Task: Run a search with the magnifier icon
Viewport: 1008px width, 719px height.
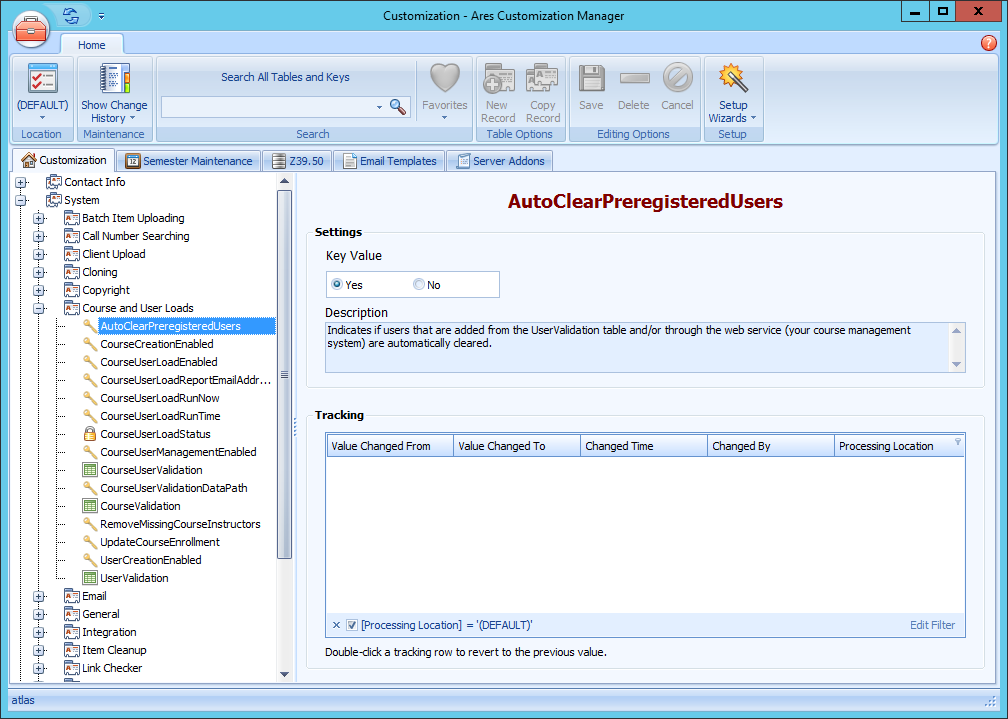Action: [397, 105]
